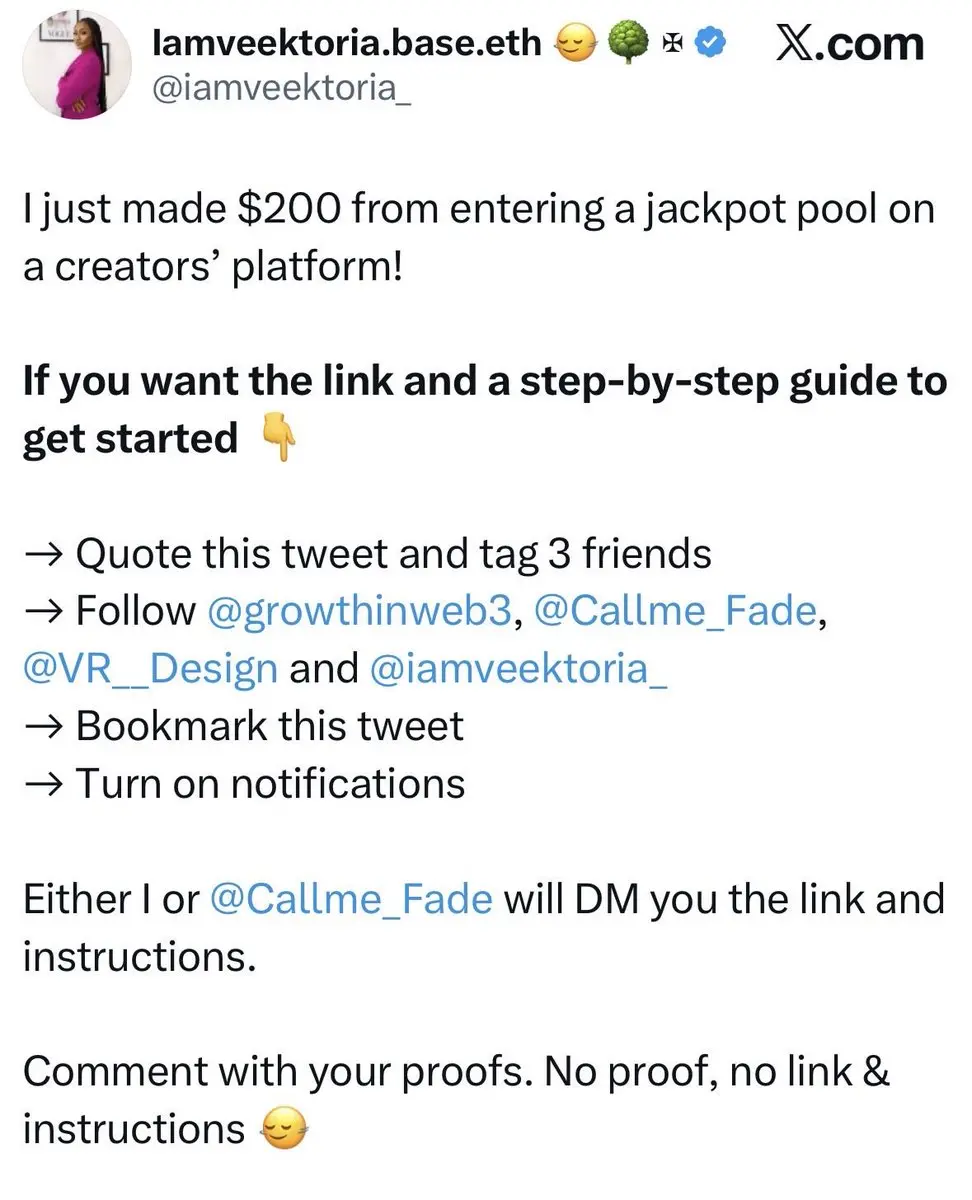Image resolution: width=972 pixels, height=1200 pixels.
Task: Click the "Bookmark this tweet" line
Action: click(269, 726)
